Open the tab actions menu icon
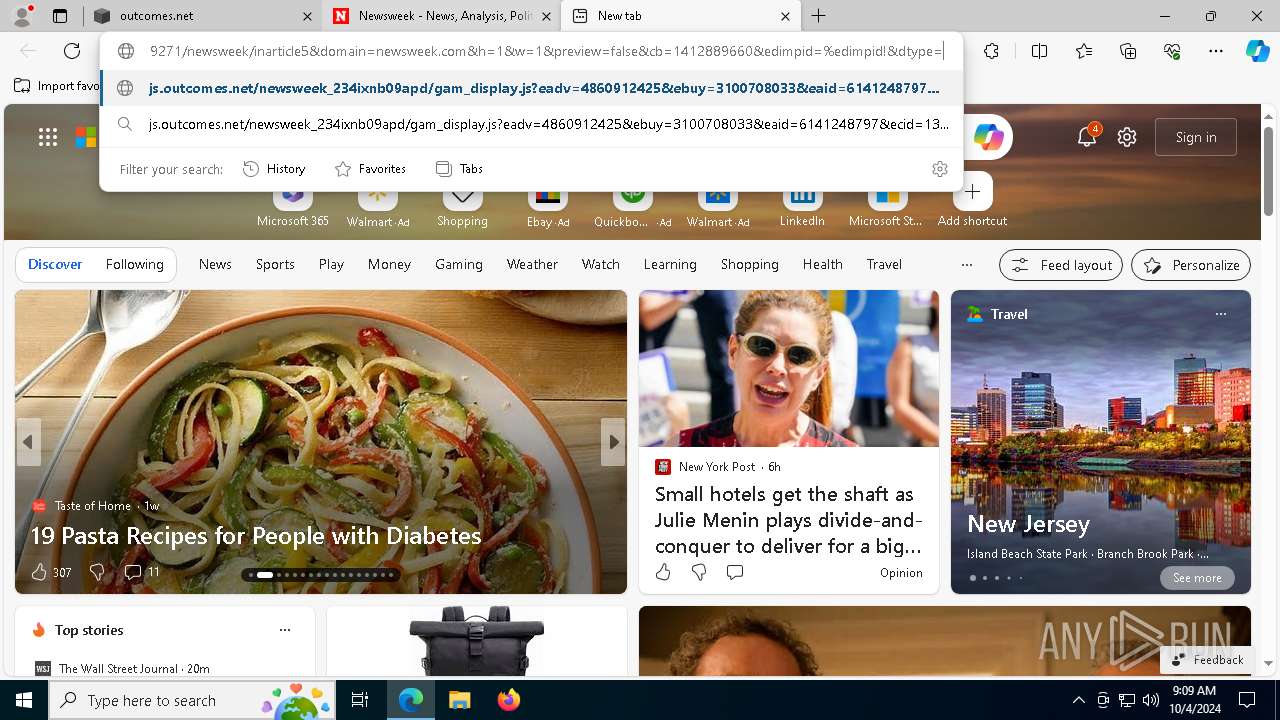The width and height of the screenshot is (1280, 720). pyautogui.click(x=60, y=16)
